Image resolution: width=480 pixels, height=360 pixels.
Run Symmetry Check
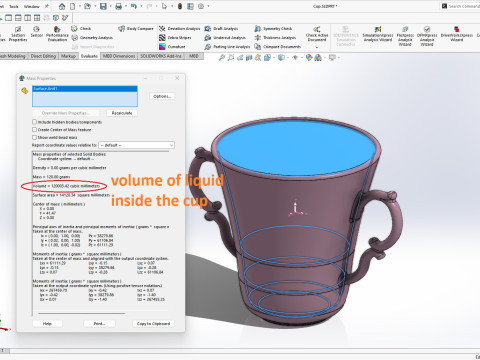coord(273,29)
